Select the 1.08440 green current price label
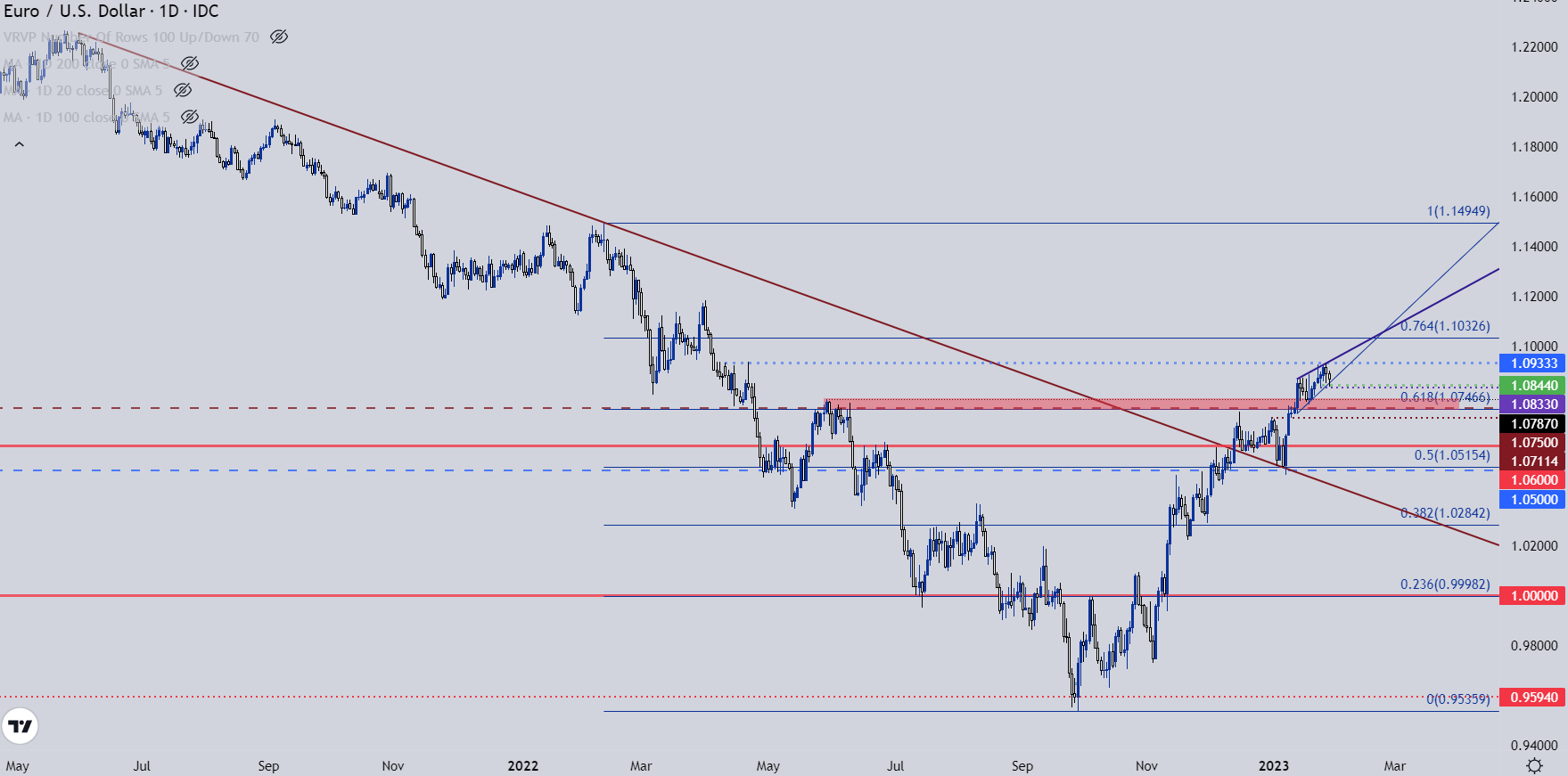The height and width of the screenshot is (776, 1568). point(1532,386)
